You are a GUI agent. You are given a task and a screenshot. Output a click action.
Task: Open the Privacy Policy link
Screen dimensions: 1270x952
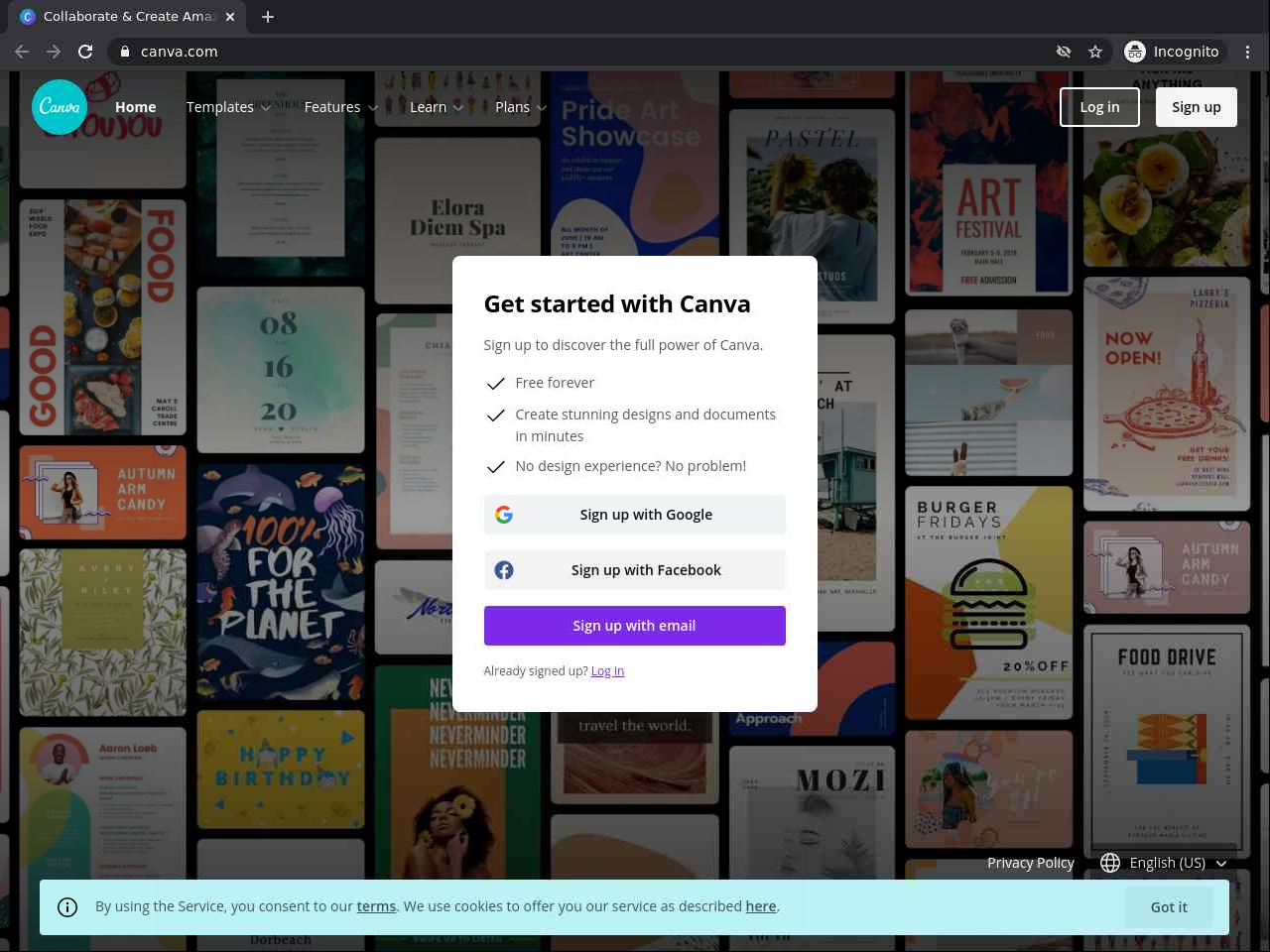(1031, 863)
